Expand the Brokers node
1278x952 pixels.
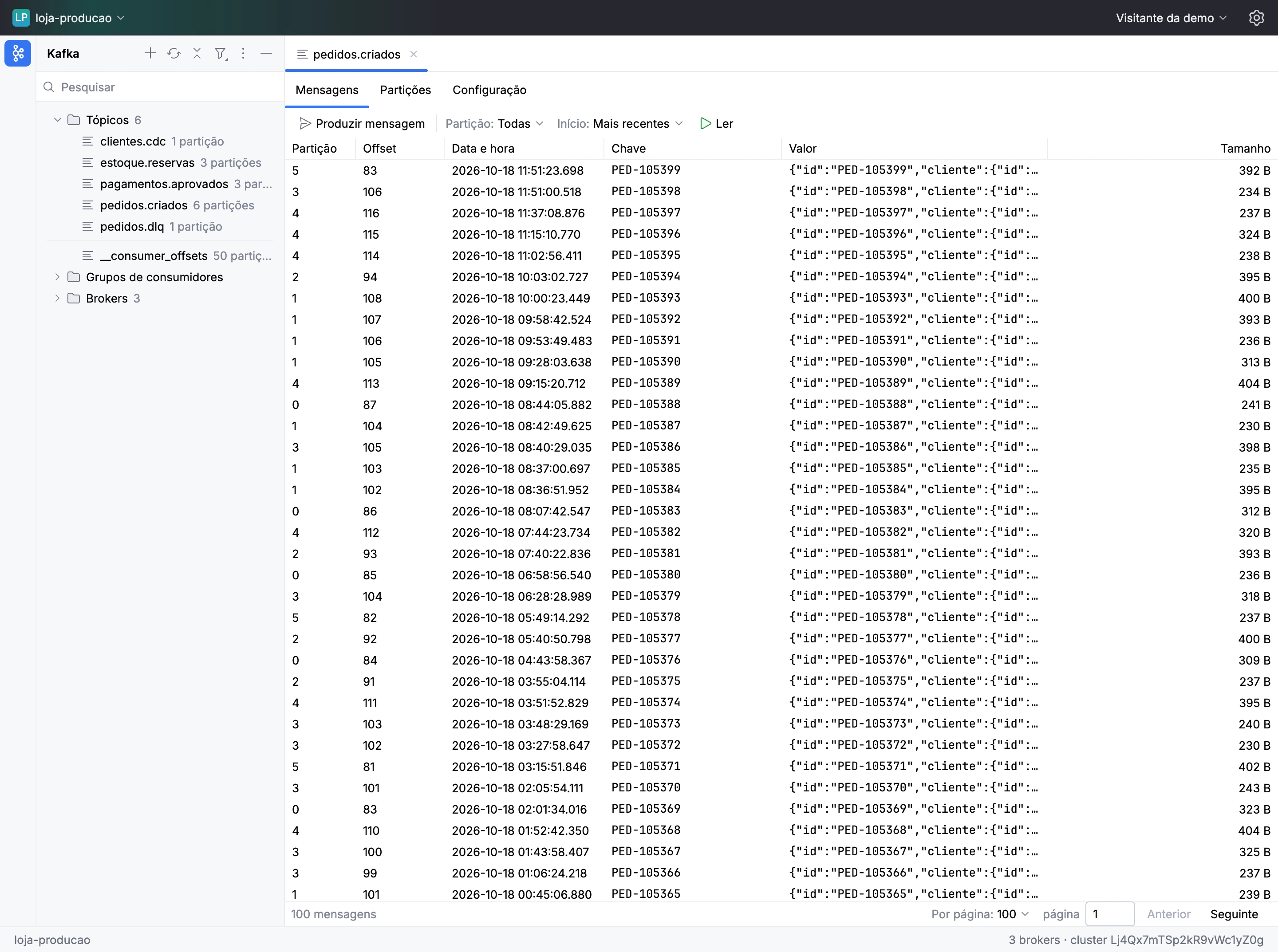tap(57, 299)
